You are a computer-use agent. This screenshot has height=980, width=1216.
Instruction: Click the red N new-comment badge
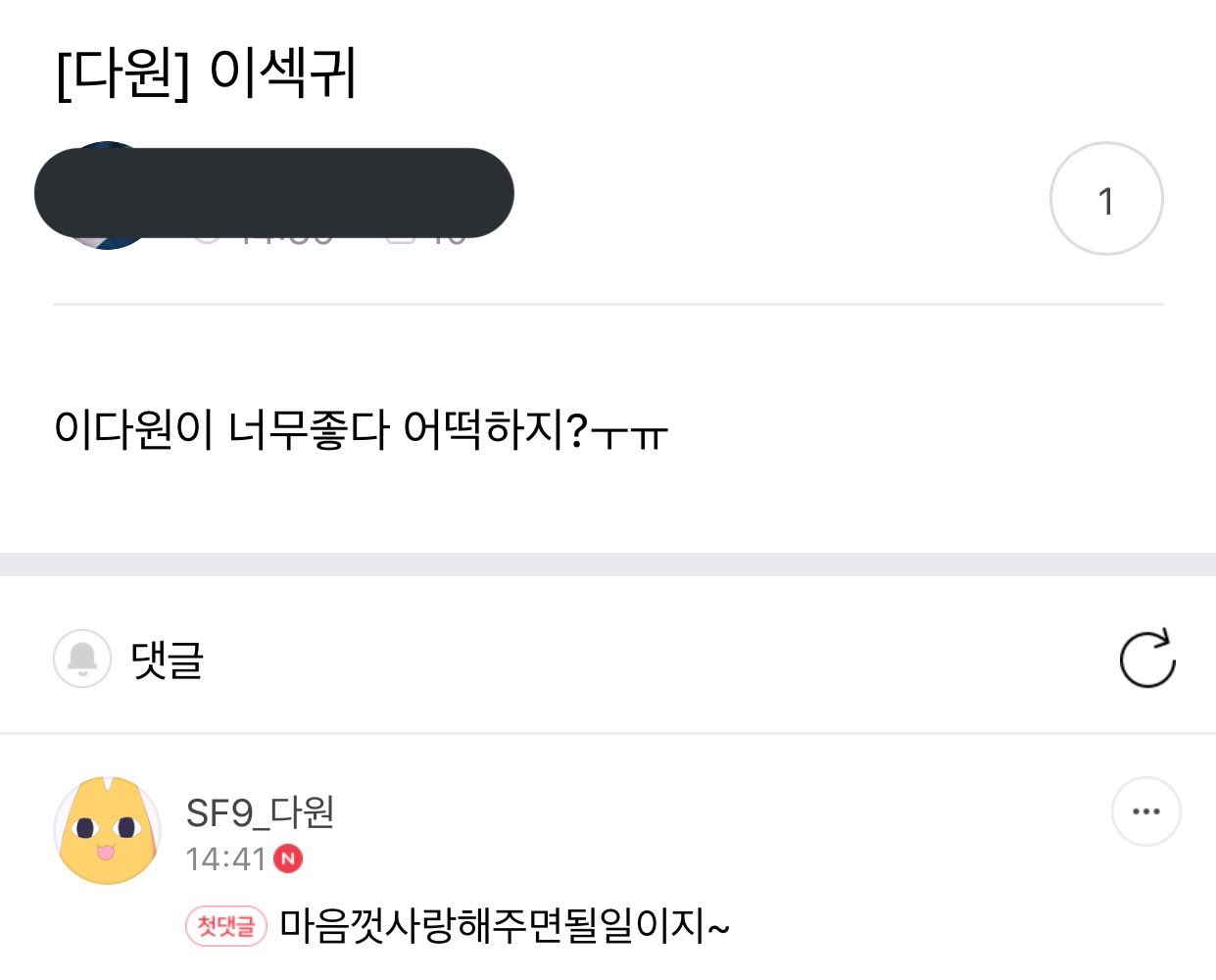pyautogui.click(x=288, y=859)
